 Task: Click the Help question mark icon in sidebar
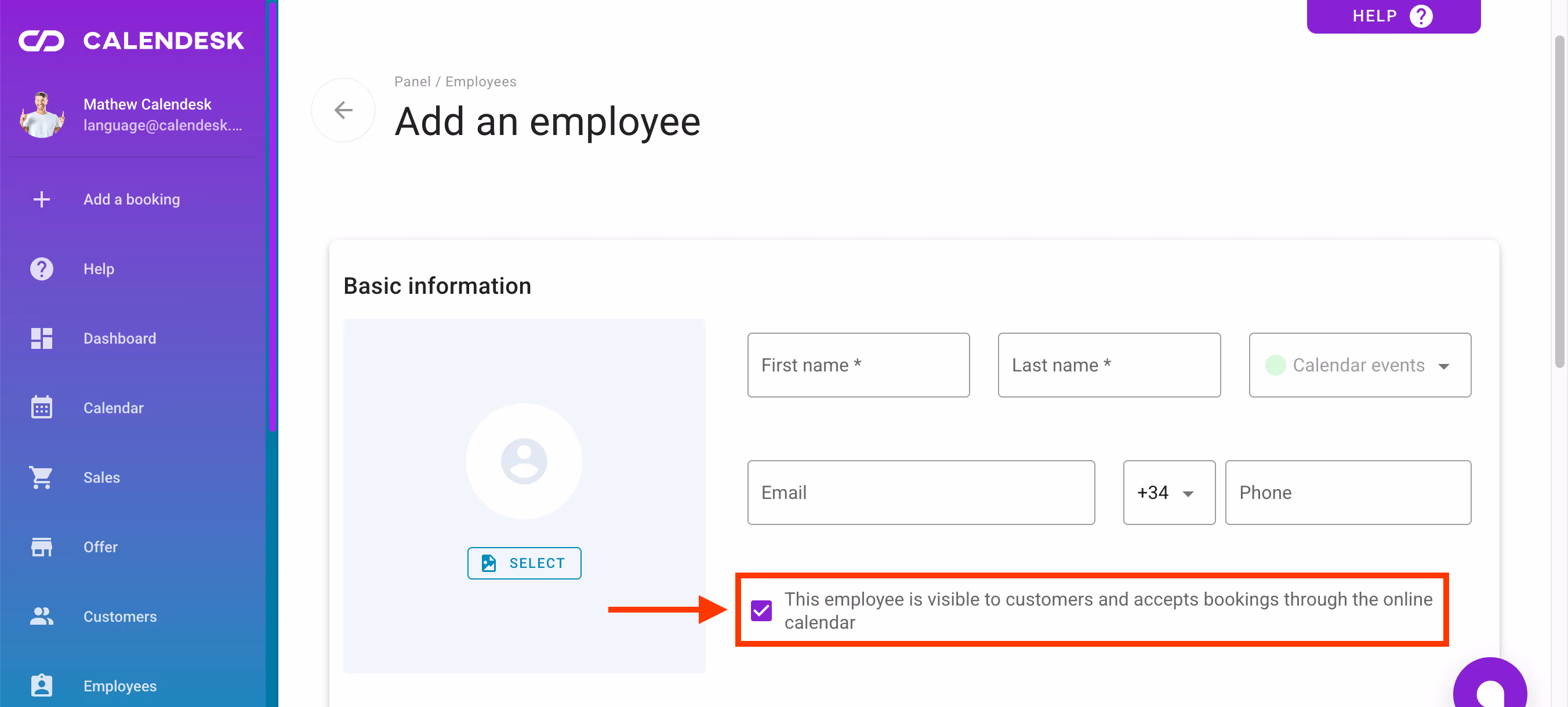pyautogui.click(x=41, y=268)
